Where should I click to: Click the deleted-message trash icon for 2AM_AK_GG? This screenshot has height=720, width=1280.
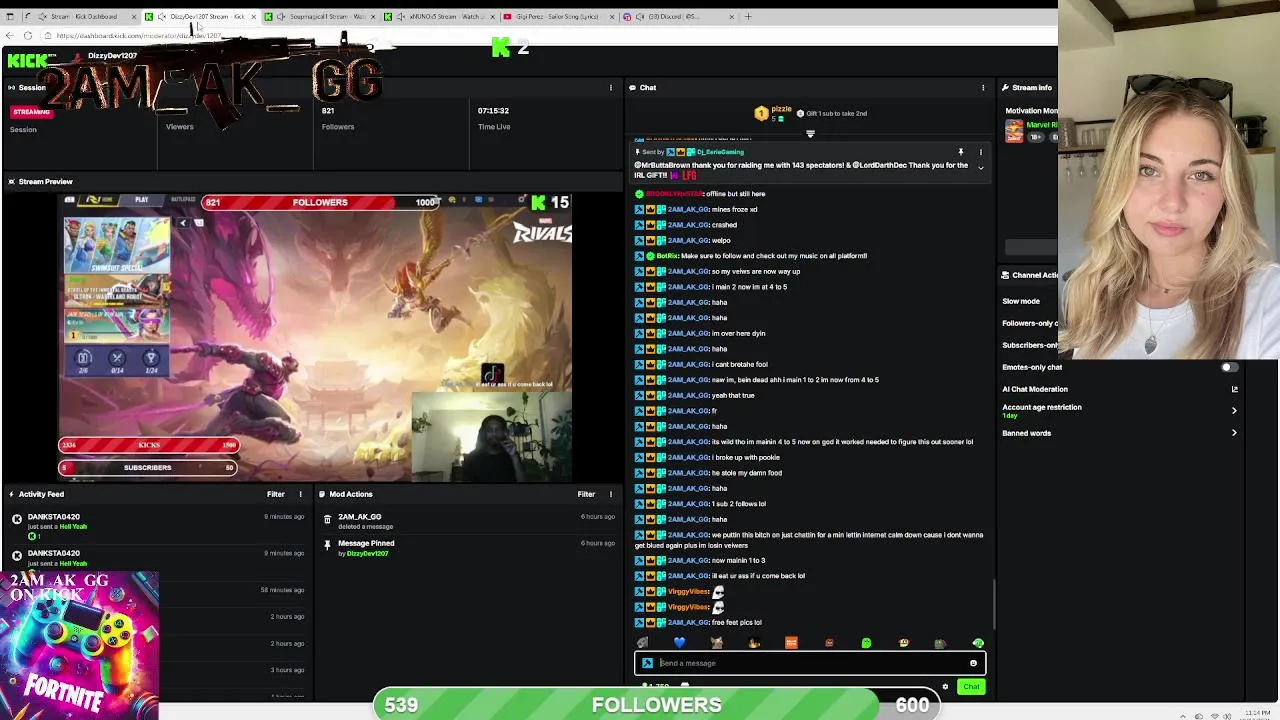(x=327, y=519)
